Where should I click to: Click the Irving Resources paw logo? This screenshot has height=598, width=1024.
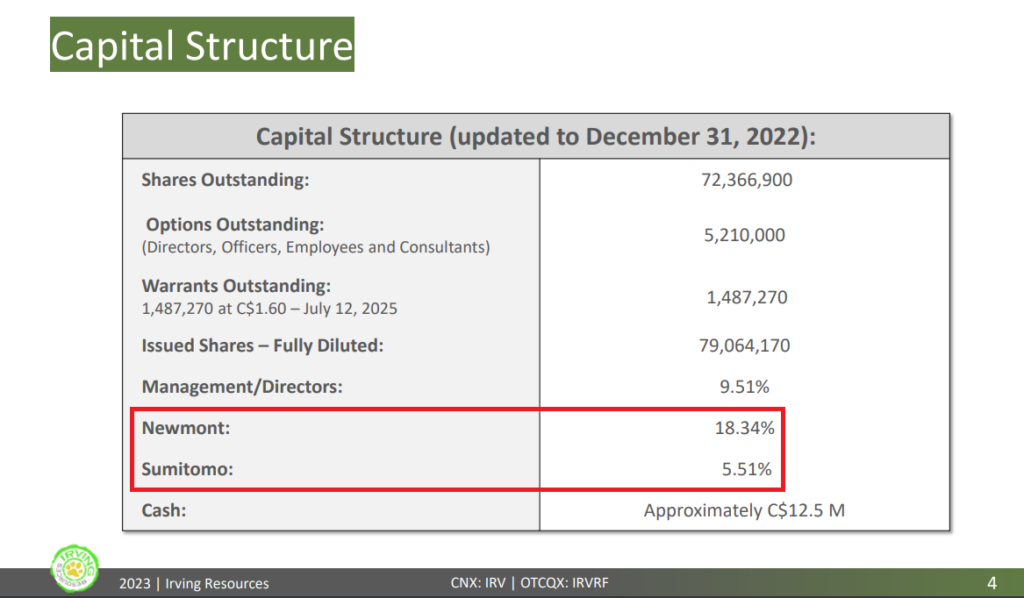tap(75, 569)
